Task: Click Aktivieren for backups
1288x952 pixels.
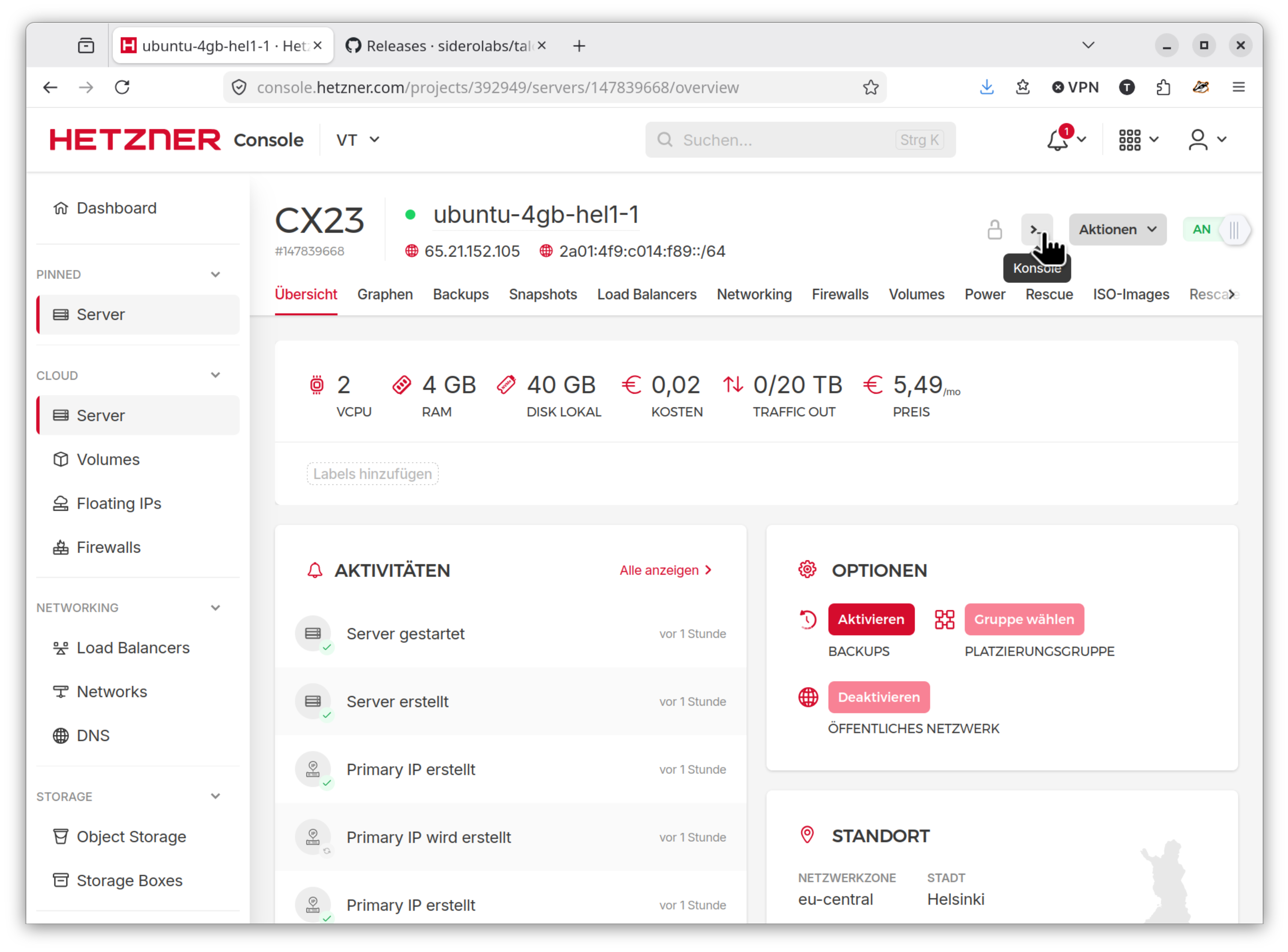Action: pos(871,620)
